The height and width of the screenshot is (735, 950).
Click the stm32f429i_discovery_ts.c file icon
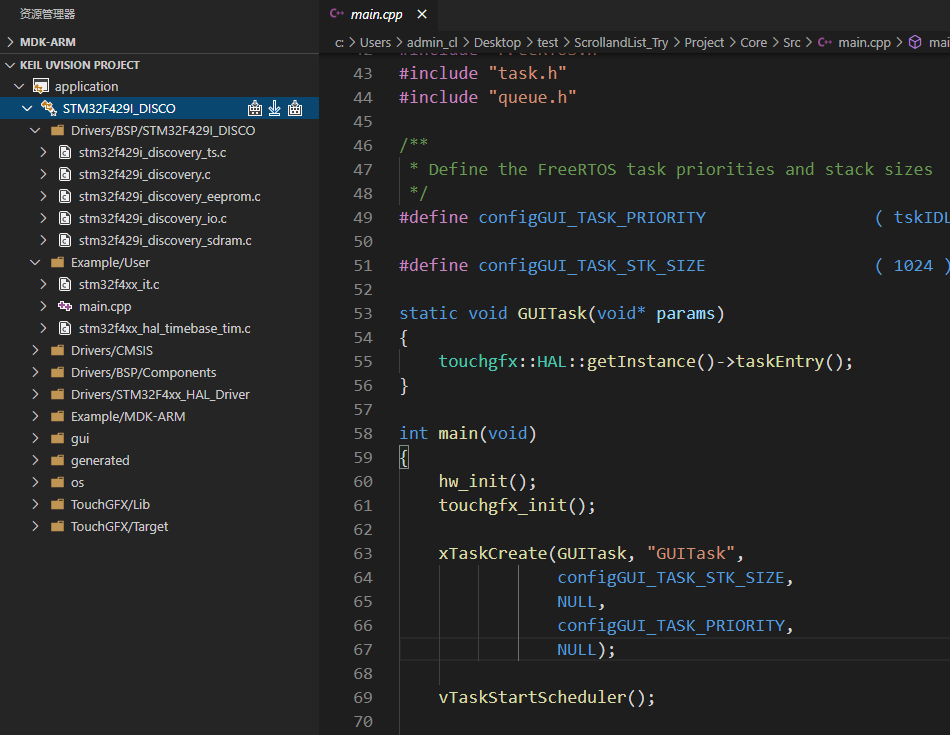click(65, 152)
